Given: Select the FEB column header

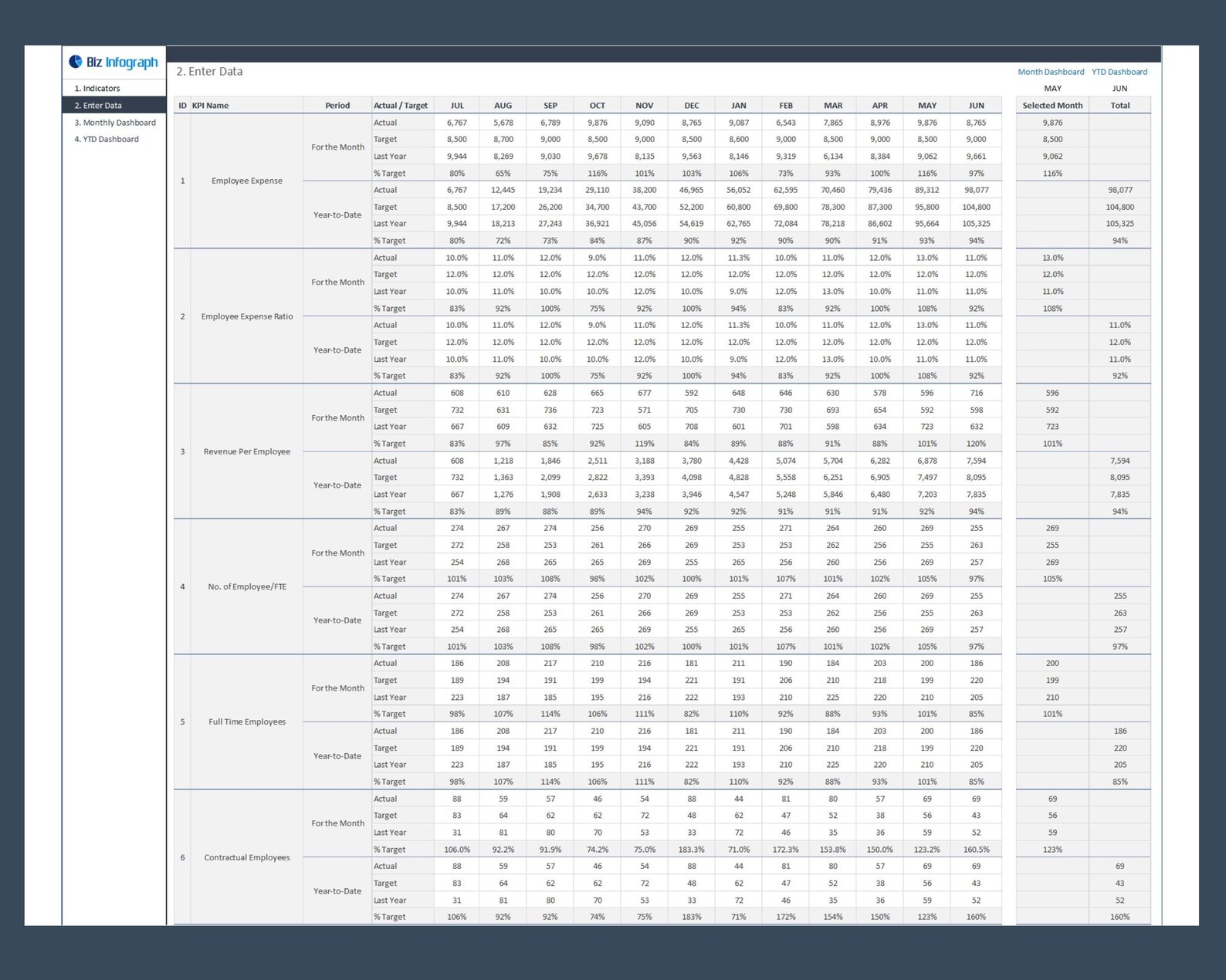Looking at the screenshot, I should 785,105.
